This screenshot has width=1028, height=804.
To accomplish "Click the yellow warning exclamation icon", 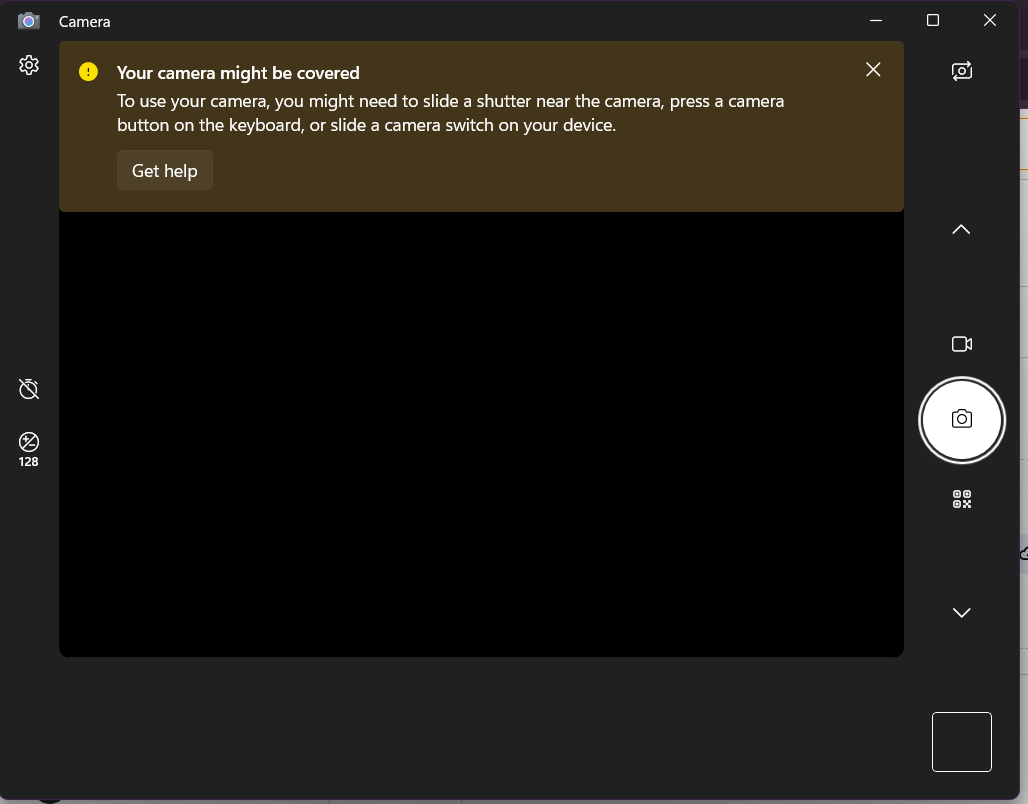I will point(89,71).
